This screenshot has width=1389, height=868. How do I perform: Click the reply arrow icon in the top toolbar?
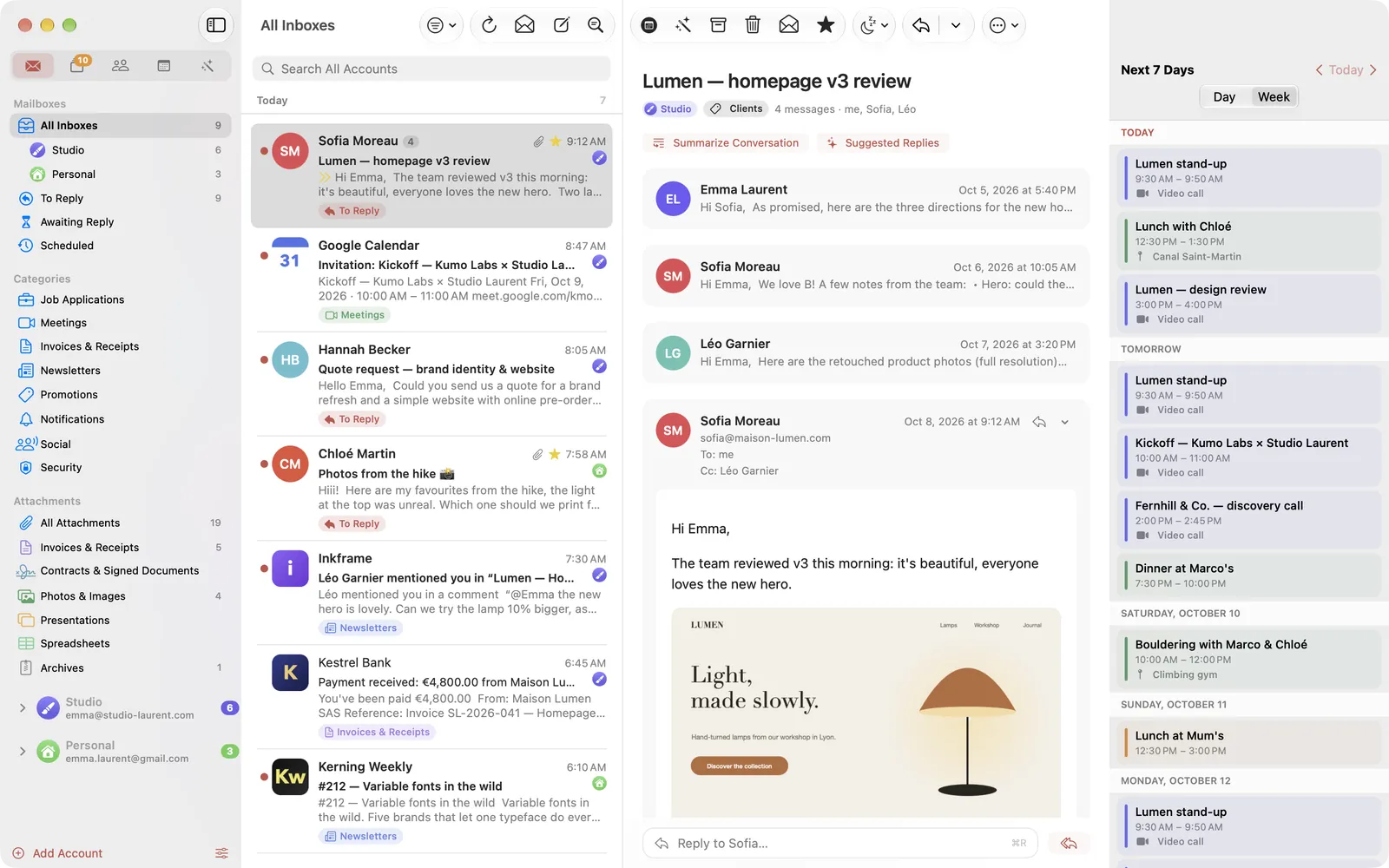(921, 25)
